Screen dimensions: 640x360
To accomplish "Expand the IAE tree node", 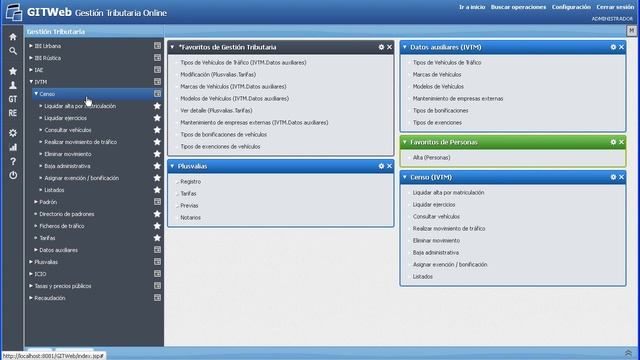I will click(x=31, y=70).
